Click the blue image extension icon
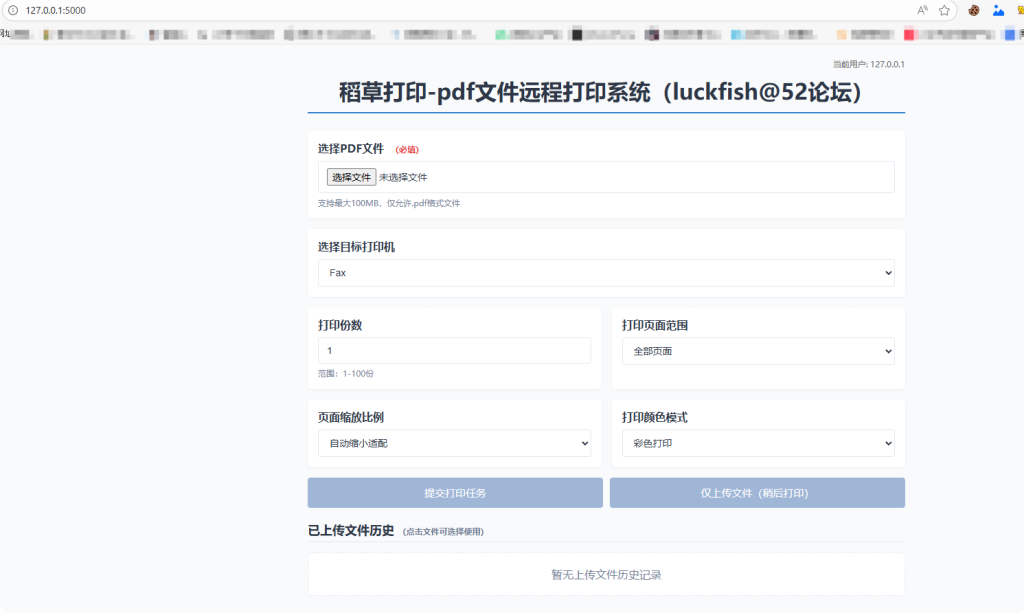The image size is (1024, 613). click(997, 10)
